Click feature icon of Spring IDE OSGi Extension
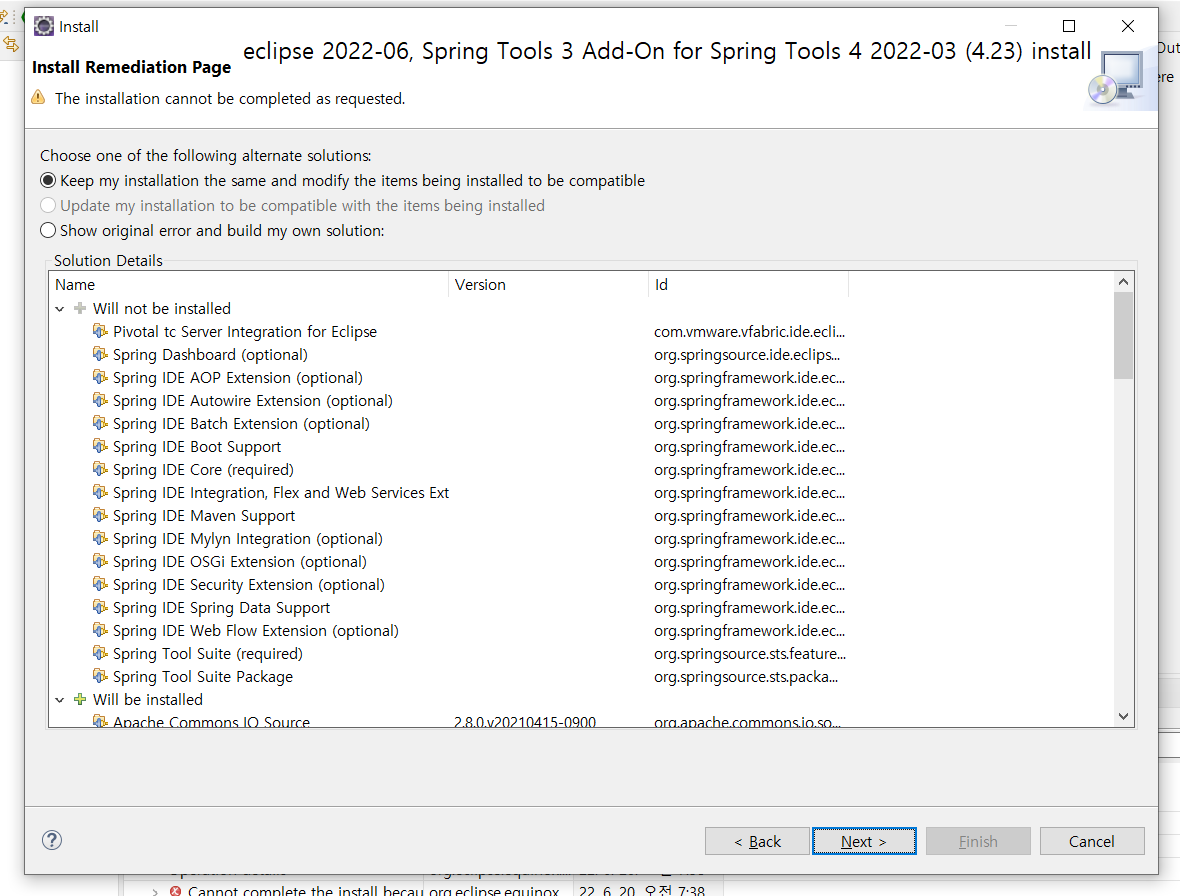 (100, 561)
